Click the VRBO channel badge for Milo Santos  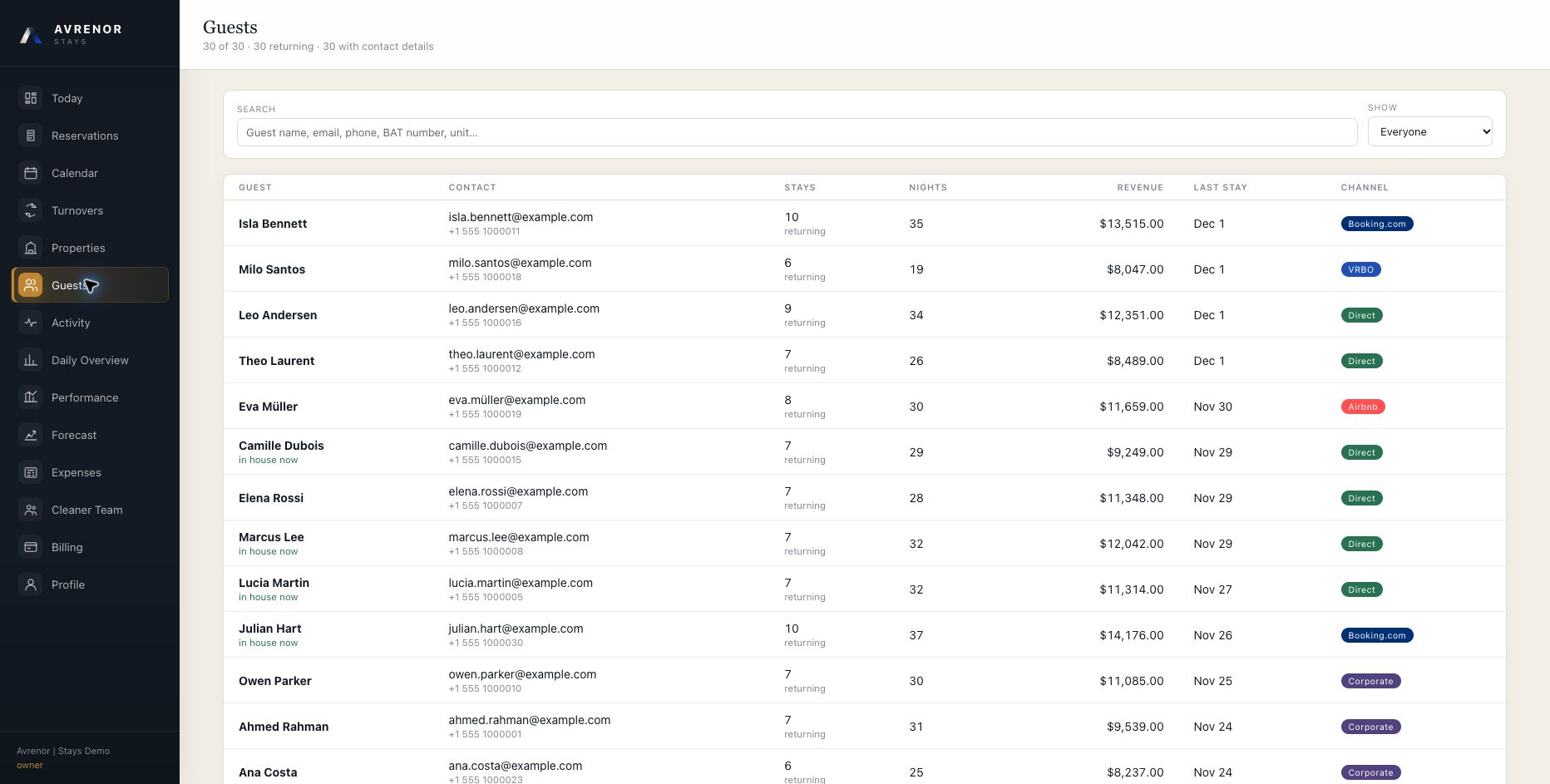(x=1360, y=269)
